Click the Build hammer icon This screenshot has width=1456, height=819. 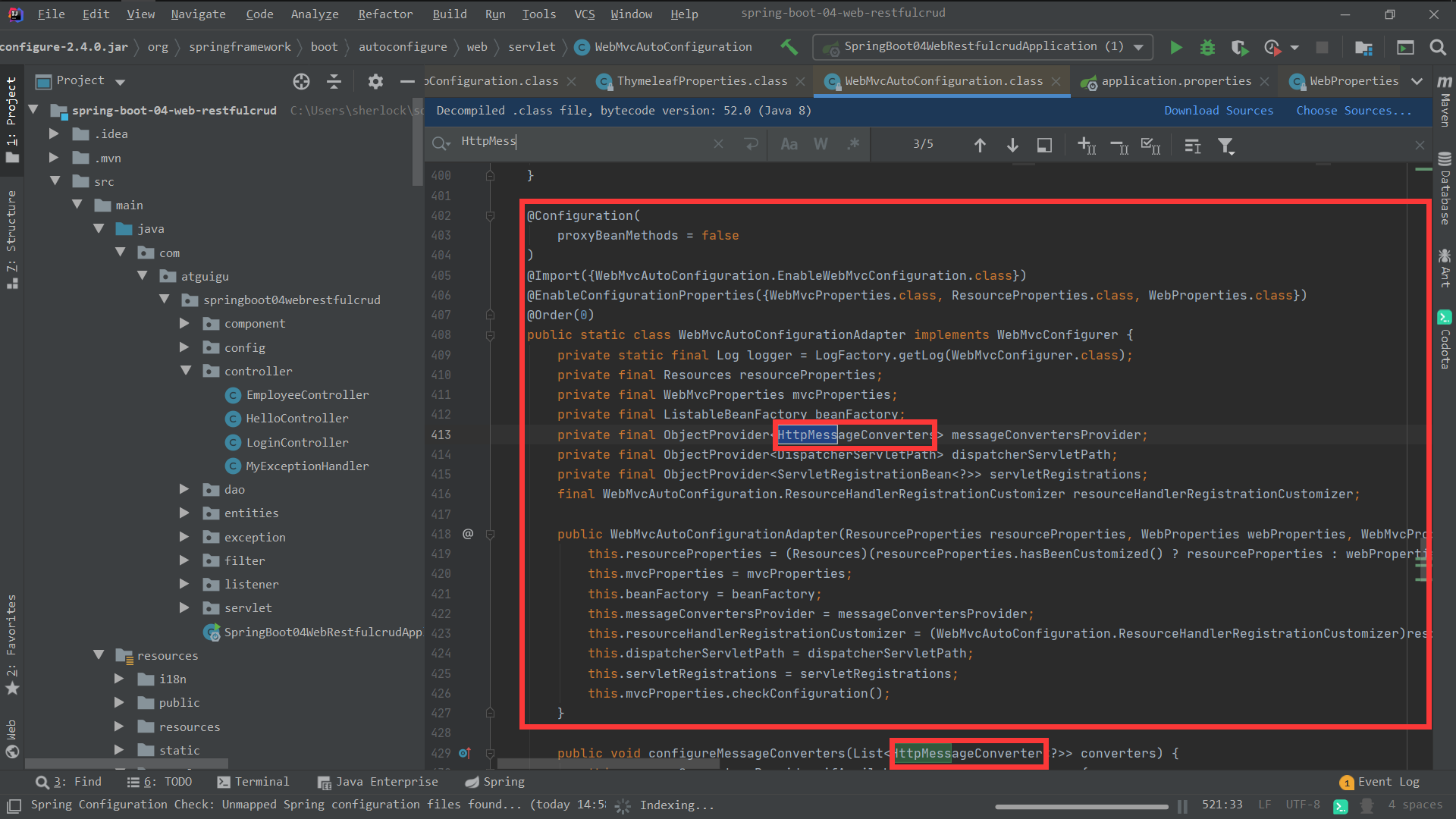tap(789, 47)
